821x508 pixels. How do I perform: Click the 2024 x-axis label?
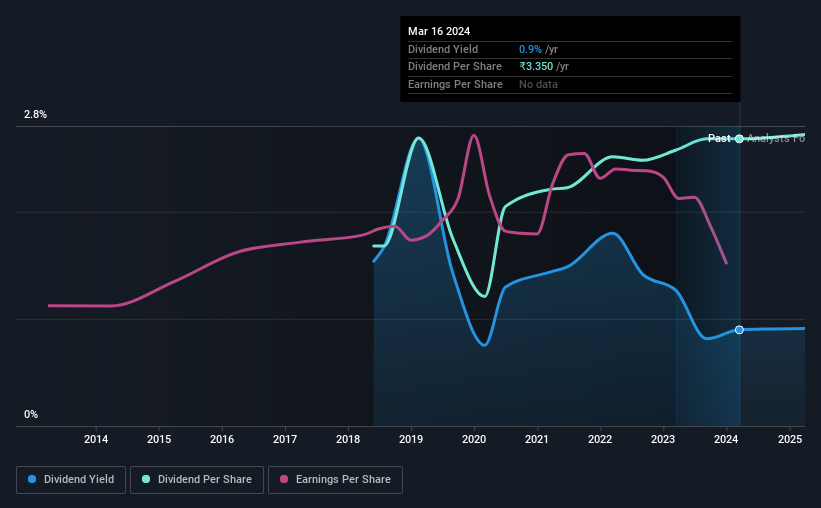click(x=726, y=439)
